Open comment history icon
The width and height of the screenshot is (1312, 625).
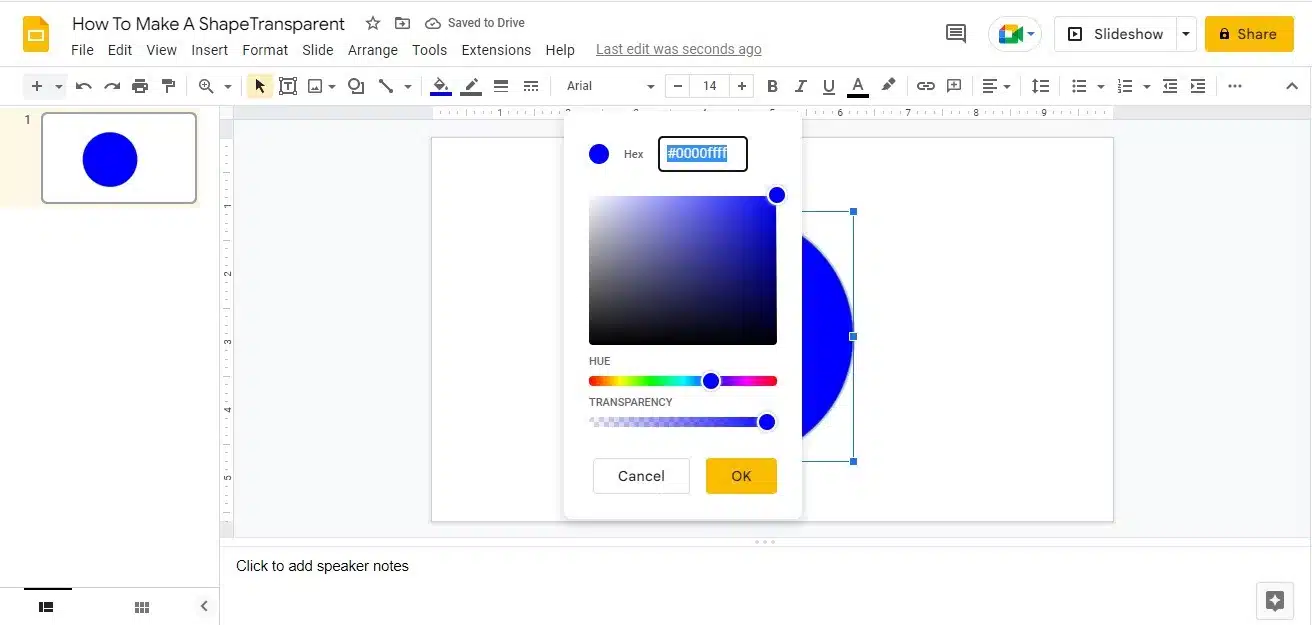click(x=955, y=34)
